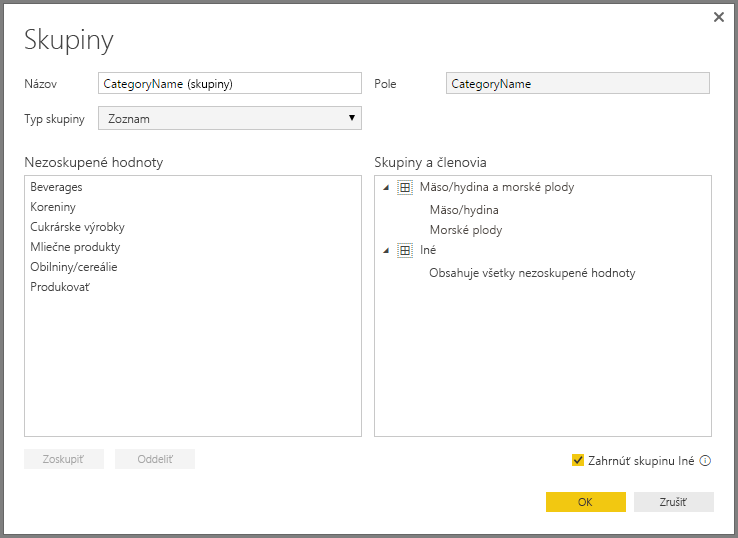Click the Pole field showing CategoryName
Image resolution: width=738 pixels, height=538 pixels.
click(578, 83)
